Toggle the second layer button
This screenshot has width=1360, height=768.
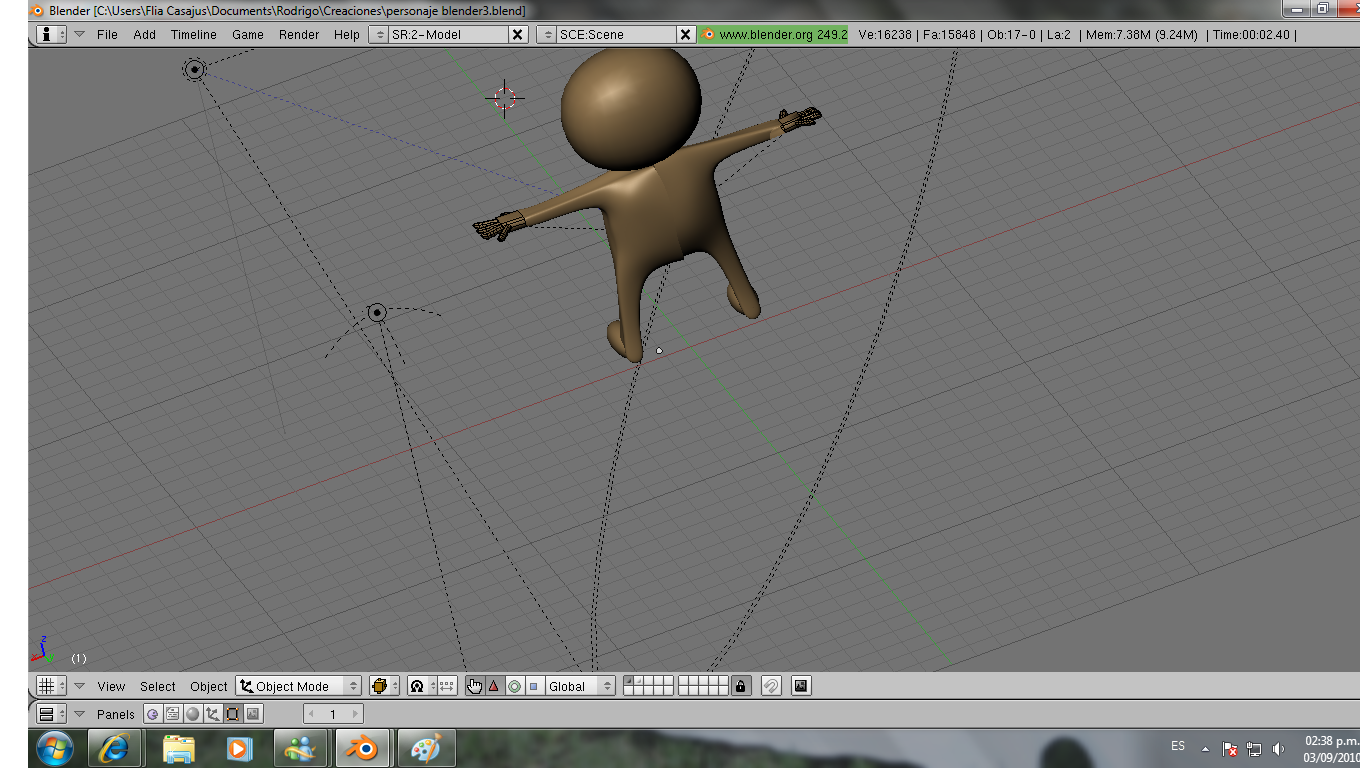click(639, 682)
